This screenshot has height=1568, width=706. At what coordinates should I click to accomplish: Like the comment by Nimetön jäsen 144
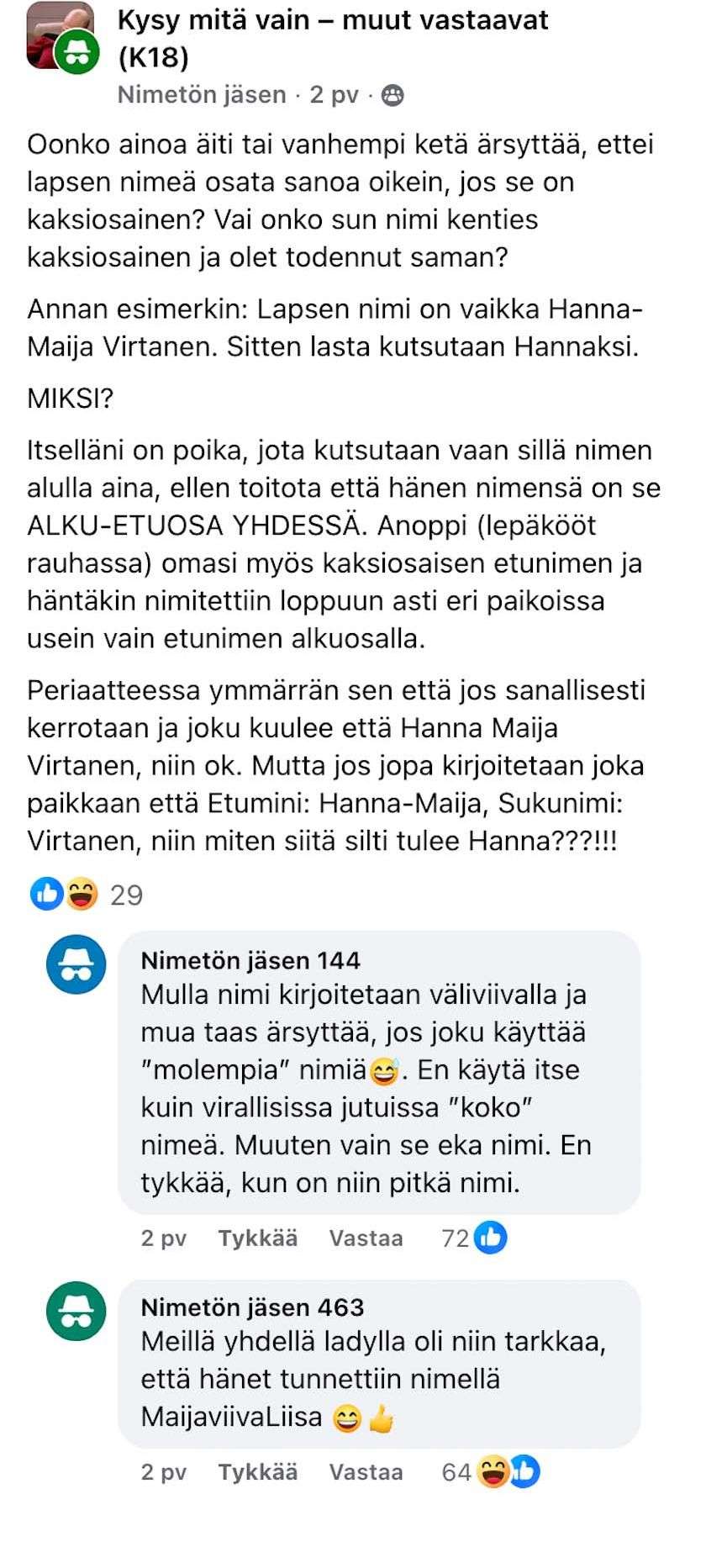pyautogui.click(x=257, y=1238)
